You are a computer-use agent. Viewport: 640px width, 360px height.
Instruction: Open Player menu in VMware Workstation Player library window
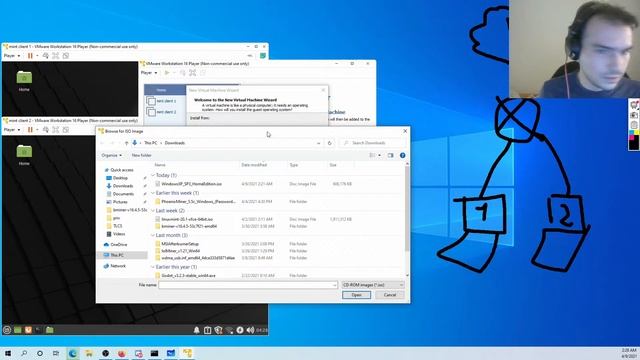(x=149, y=73)
